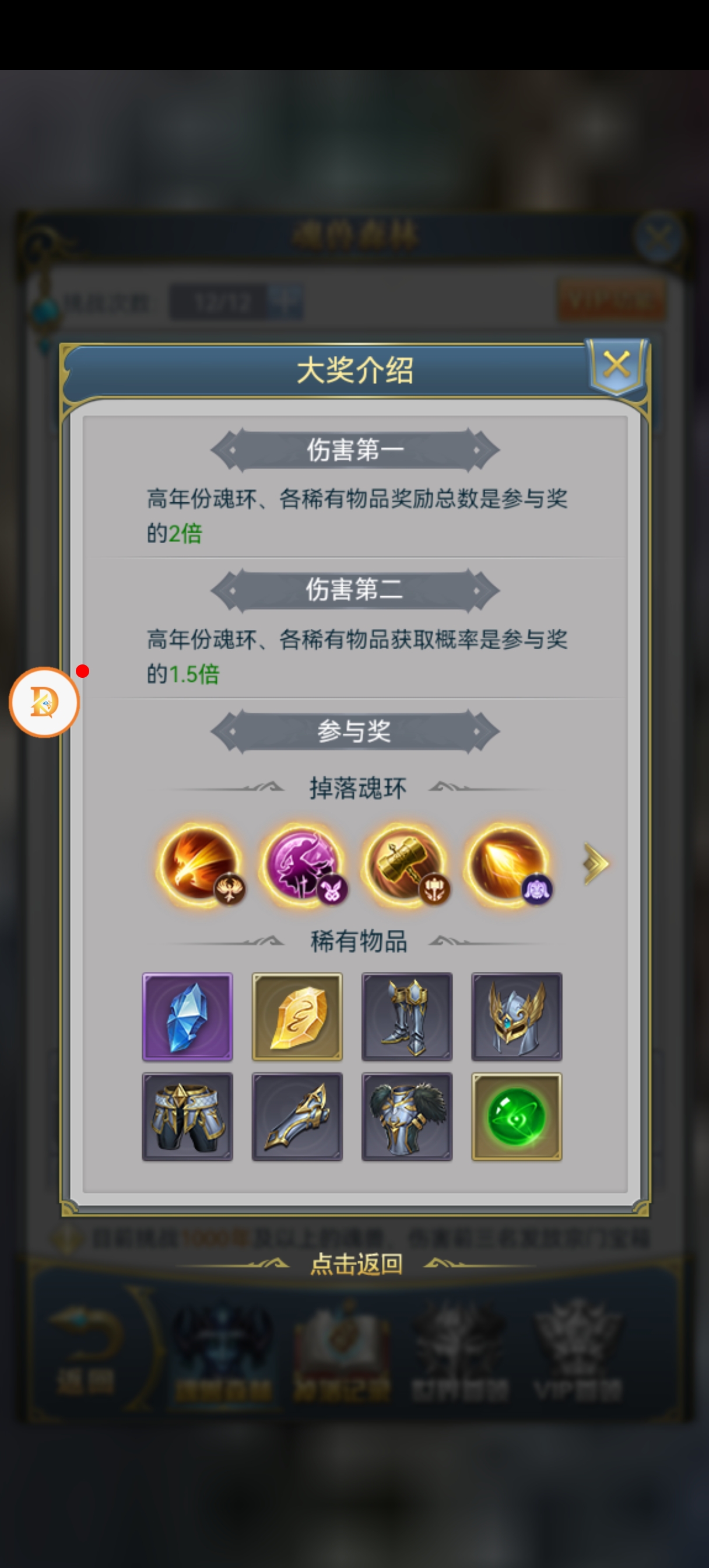Tap the 参与奖 section header
The image size is (709, 1568).
355,730
